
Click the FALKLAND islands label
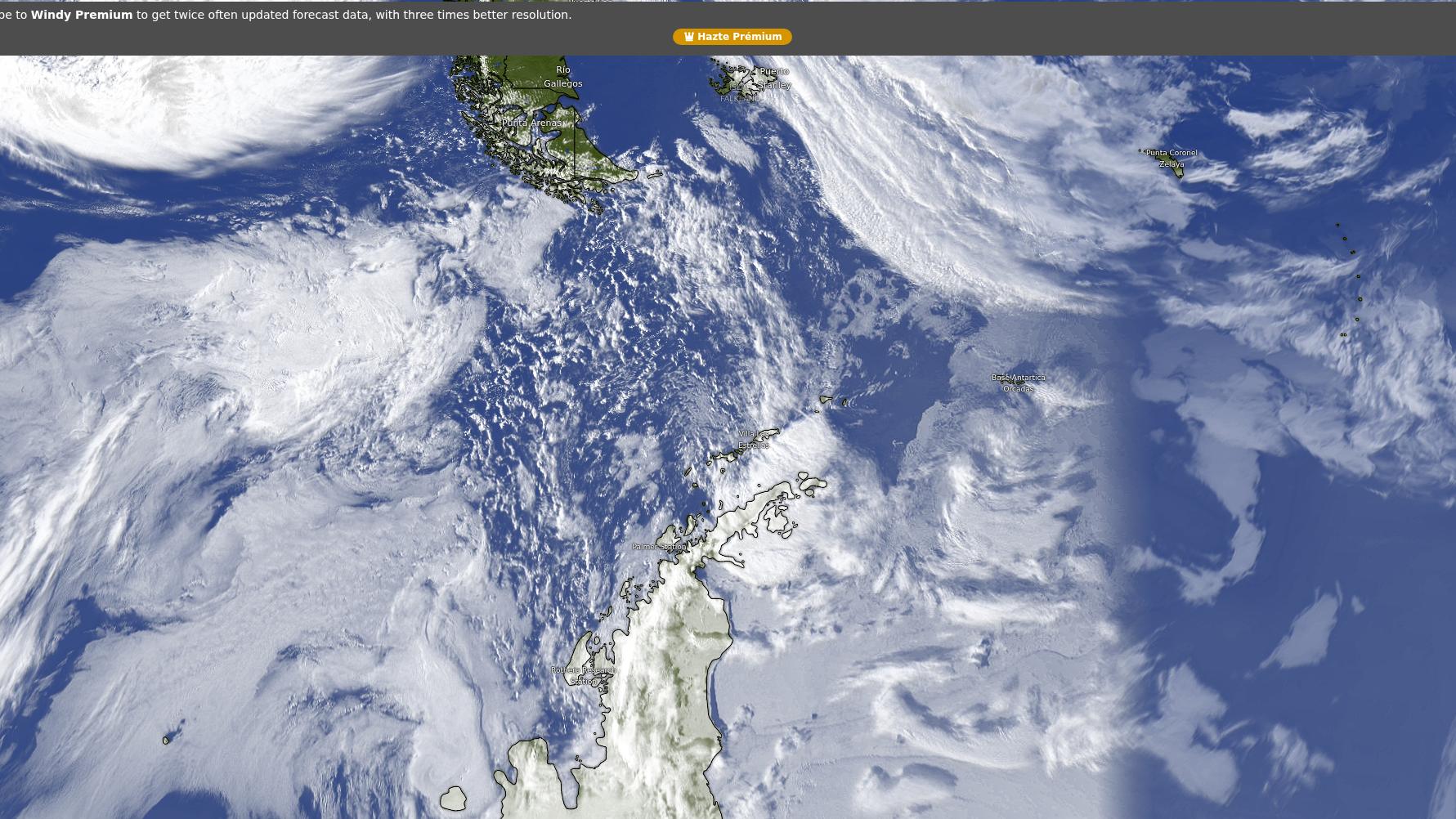point(740,99)
